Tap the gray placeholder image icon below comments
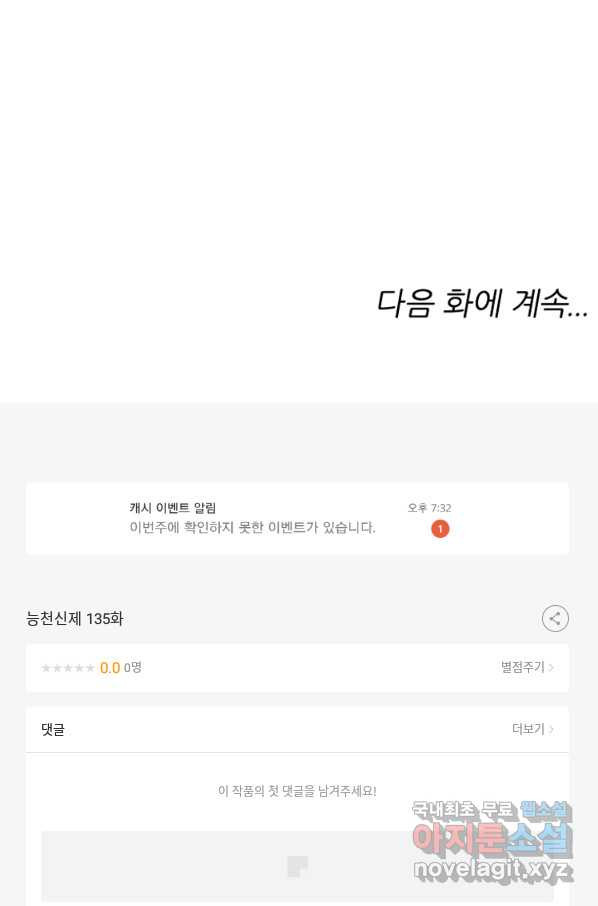 click(x=298, y=866)
